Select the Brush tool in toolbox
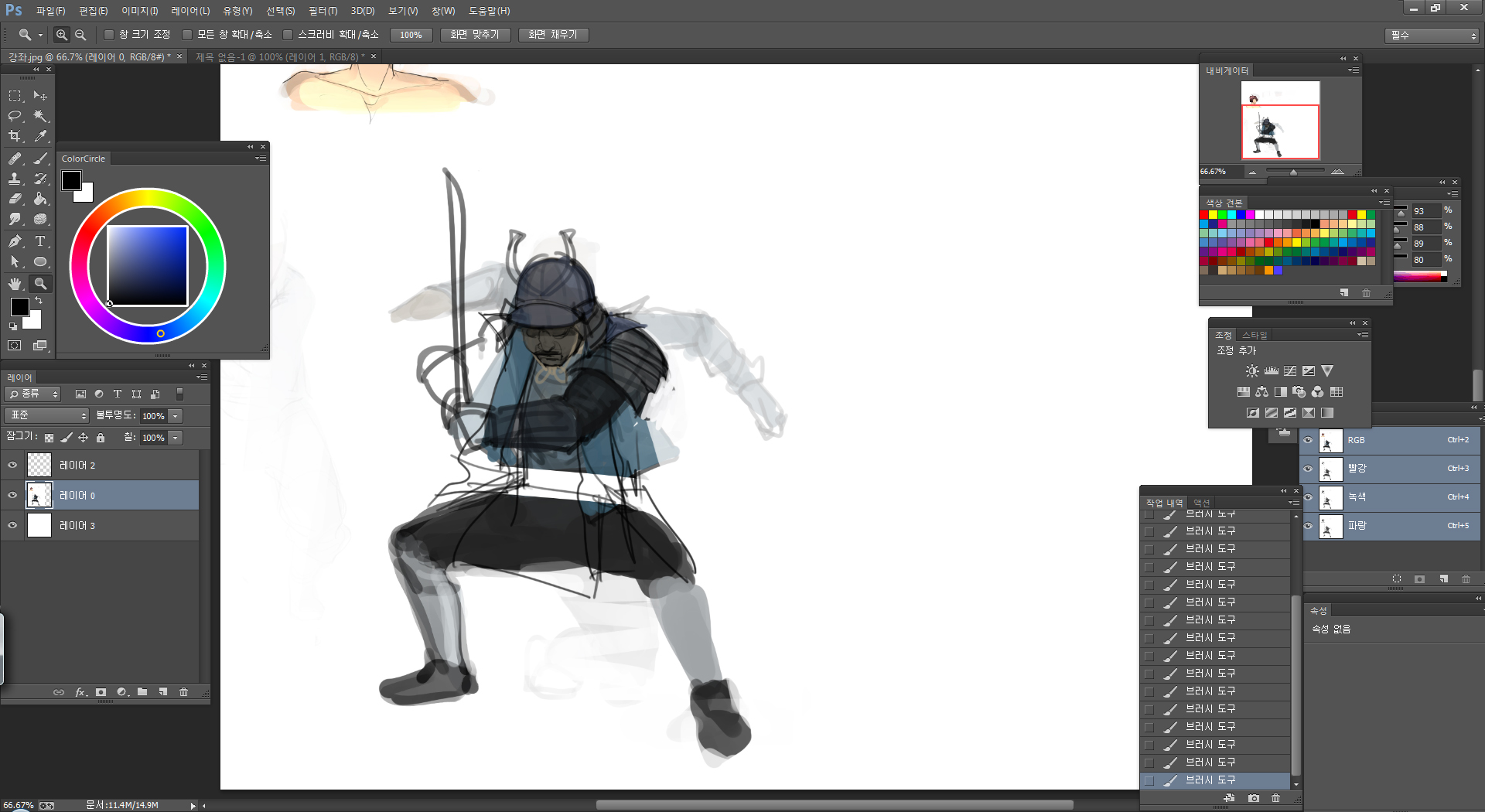 tap(40, 159)
